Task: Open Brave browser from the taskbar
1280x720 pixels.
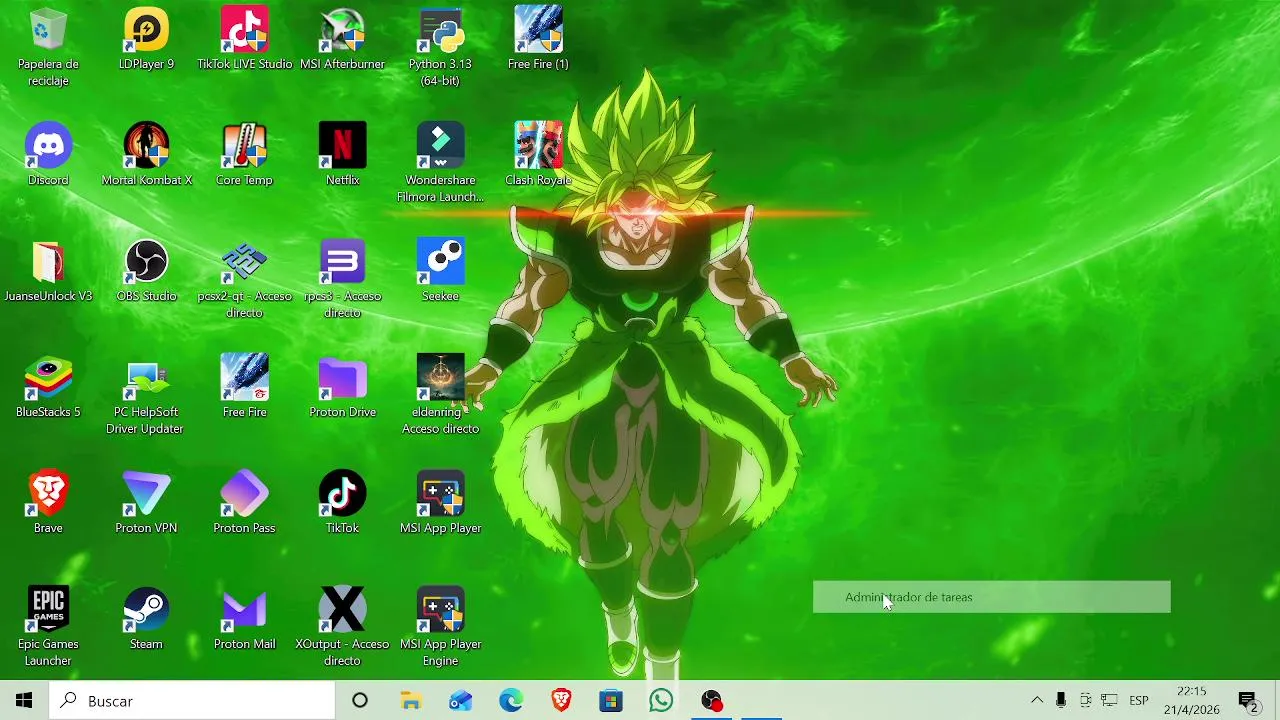Action: (x=561, y=701)
